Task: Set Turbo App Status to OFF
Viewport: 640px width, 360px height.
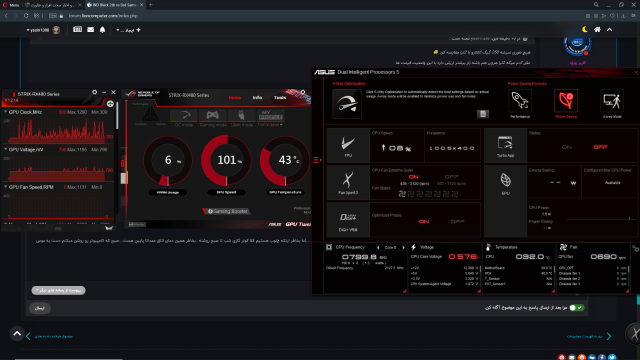Action: (x=600, y=147)
